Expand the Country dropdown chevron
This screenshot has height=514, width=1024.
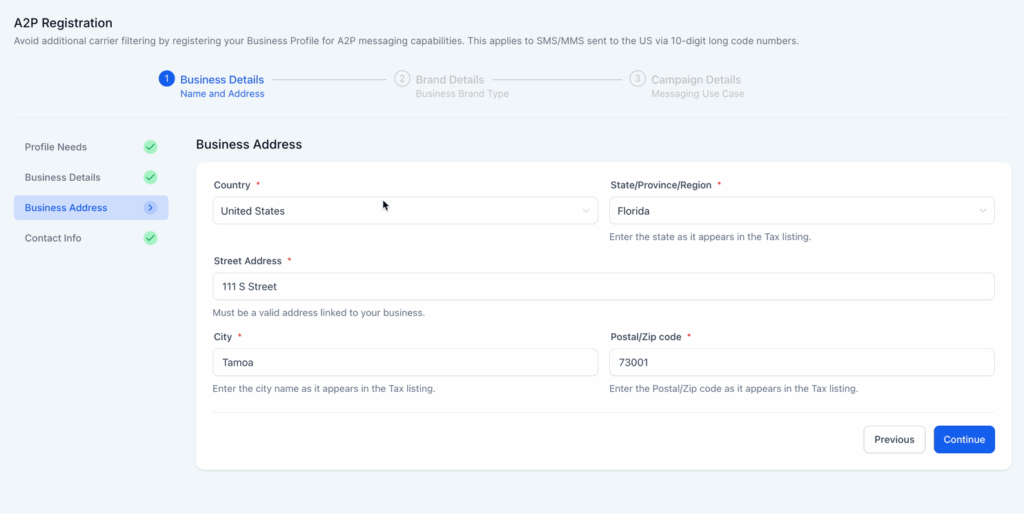(586, 211)
